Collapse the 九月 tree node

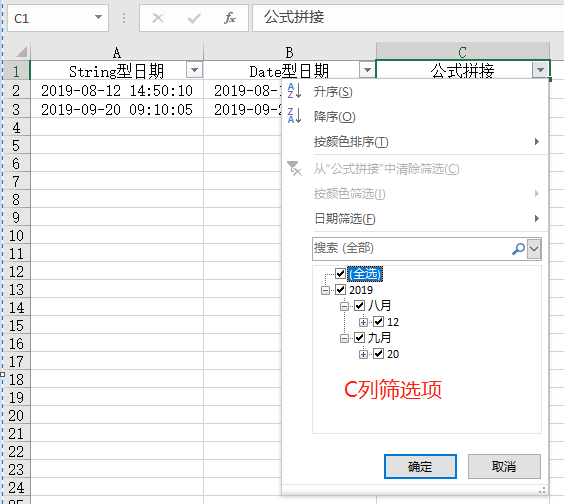(x=344, y=338)
